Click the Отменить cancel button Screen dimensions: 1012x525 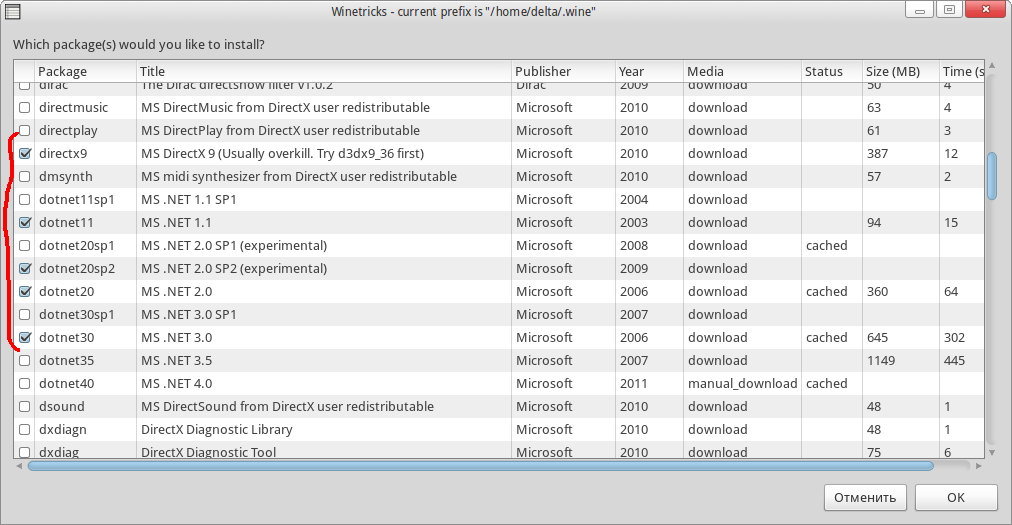(866, 497)
